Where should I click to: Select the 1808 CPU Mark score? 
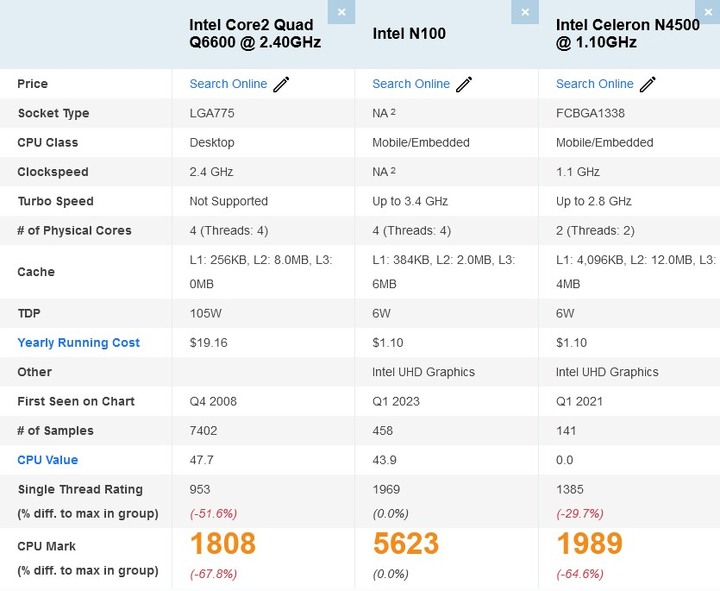[x=223, y=544]
